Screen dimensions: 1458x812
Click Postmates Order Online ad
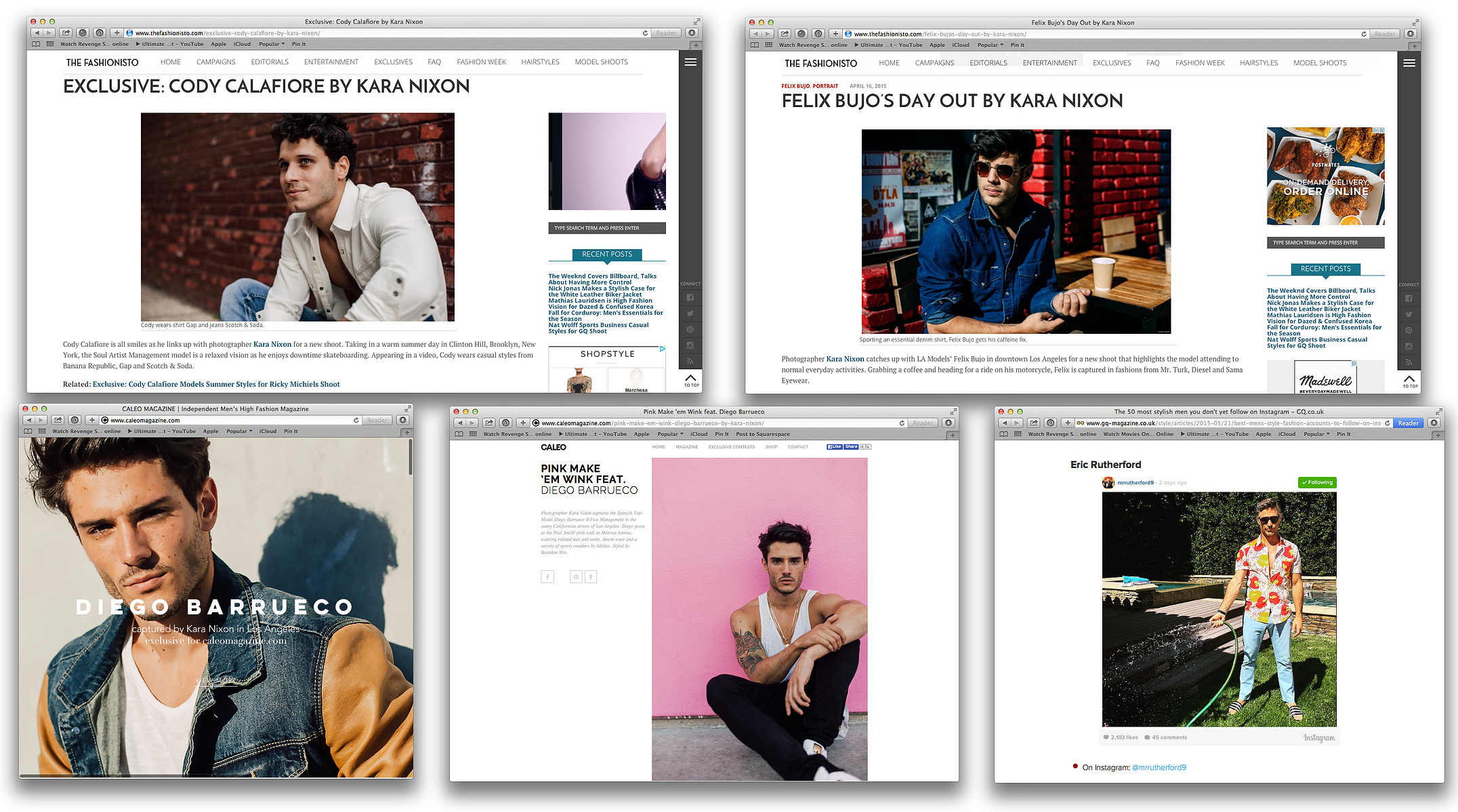[1325, 176]
